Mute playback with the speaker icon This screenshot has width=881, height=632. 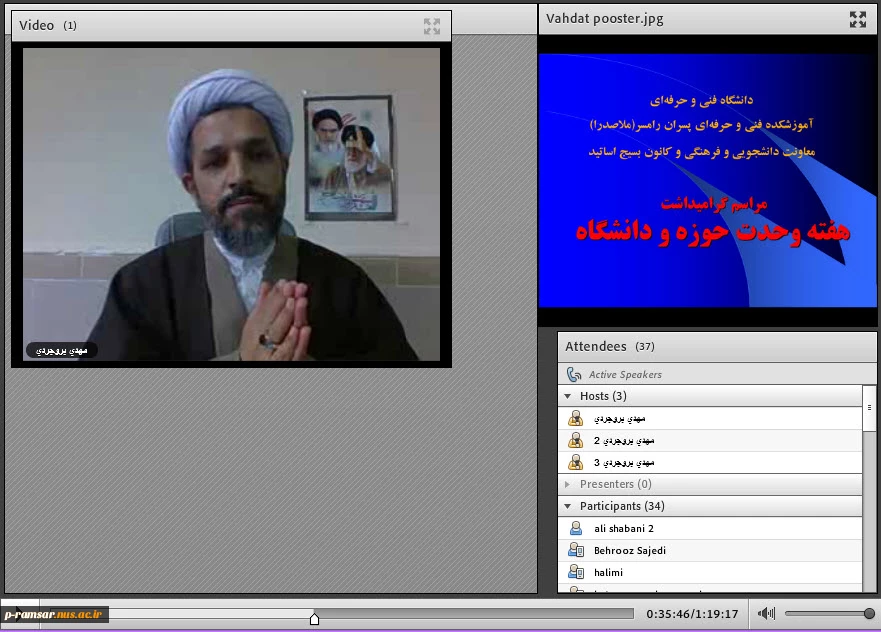pyautogui.click(x=766, y=613)
